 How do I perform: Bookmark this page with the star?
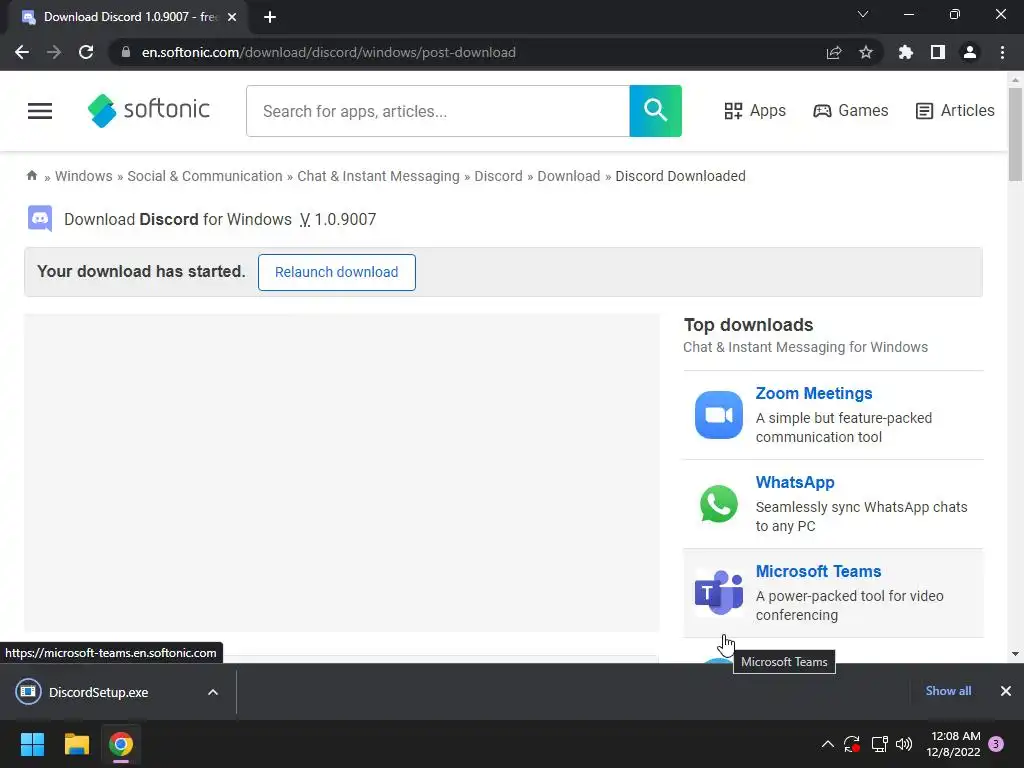(x=866, y=52)
